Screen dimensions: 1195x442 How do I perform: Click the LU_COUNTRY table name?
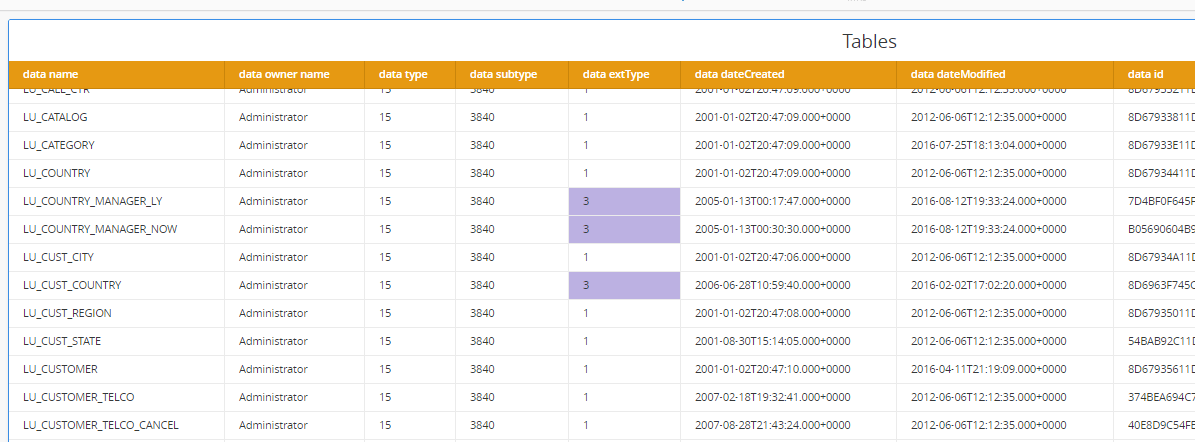(x=56, y=173)
